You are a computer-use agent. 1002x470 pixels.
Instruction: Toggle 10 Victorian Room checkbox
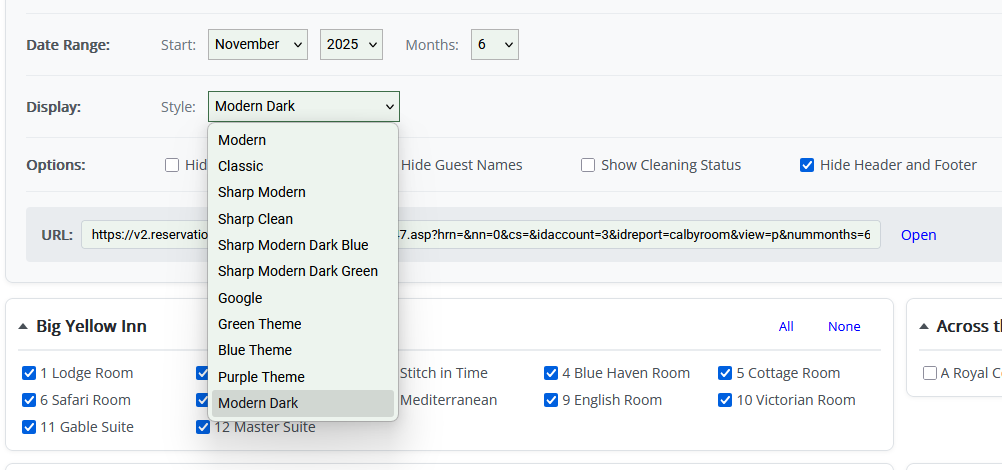point(725,400)
